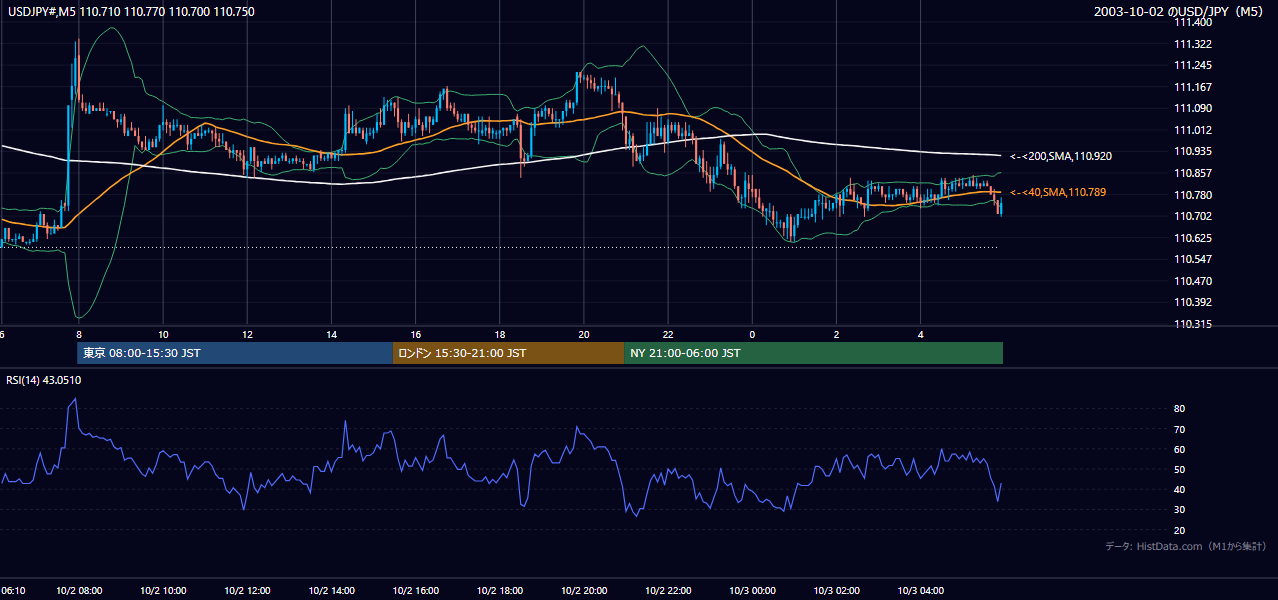
Task: Click the 10/2 14:00 bottom axis timestamp
Action: (332, 590)
